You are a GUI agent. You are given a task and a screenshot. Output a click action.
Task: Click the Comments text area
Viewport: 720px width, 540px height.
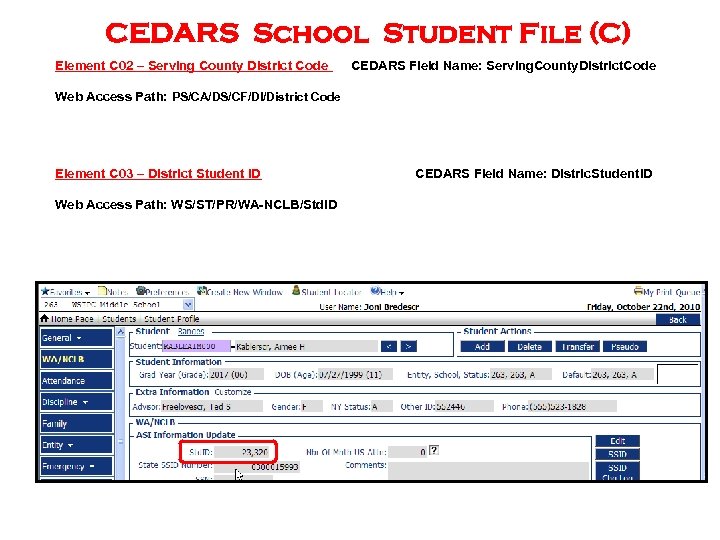[489, 471]
